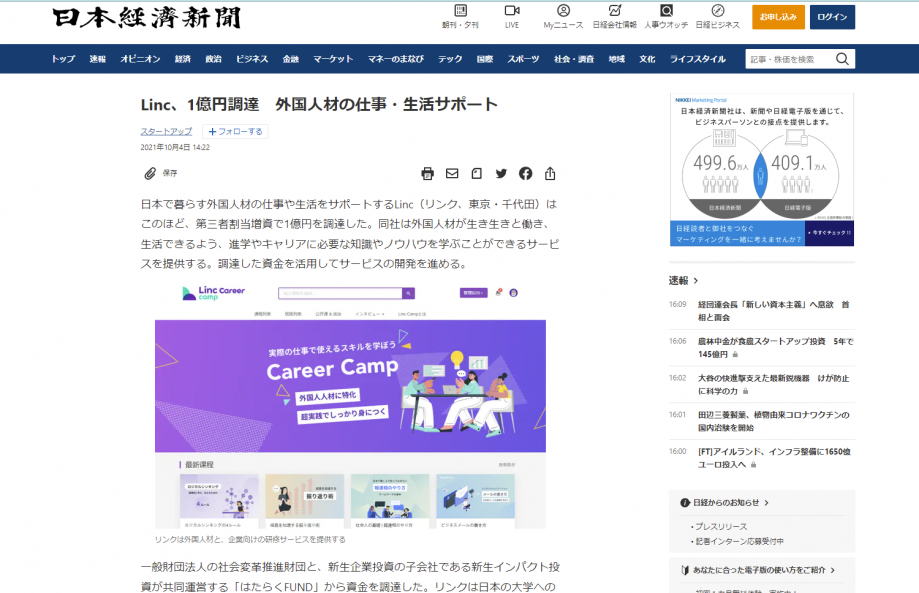This screenshot has height=593, width=919.
Task: Click the NIKKEI Marketing Portal ad banner
Action: pyautogui.click(x=762, y=169)
